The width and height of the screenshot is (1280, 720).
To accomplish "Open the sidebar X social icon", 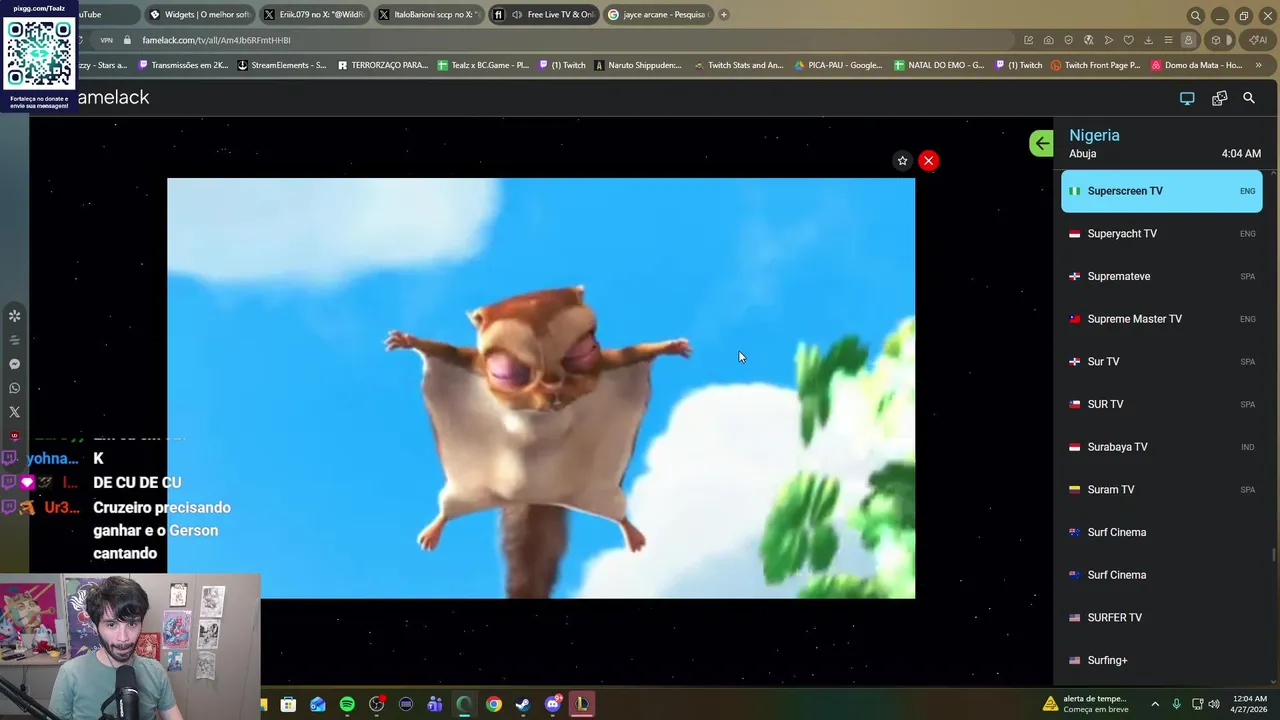I will [14, 412].
